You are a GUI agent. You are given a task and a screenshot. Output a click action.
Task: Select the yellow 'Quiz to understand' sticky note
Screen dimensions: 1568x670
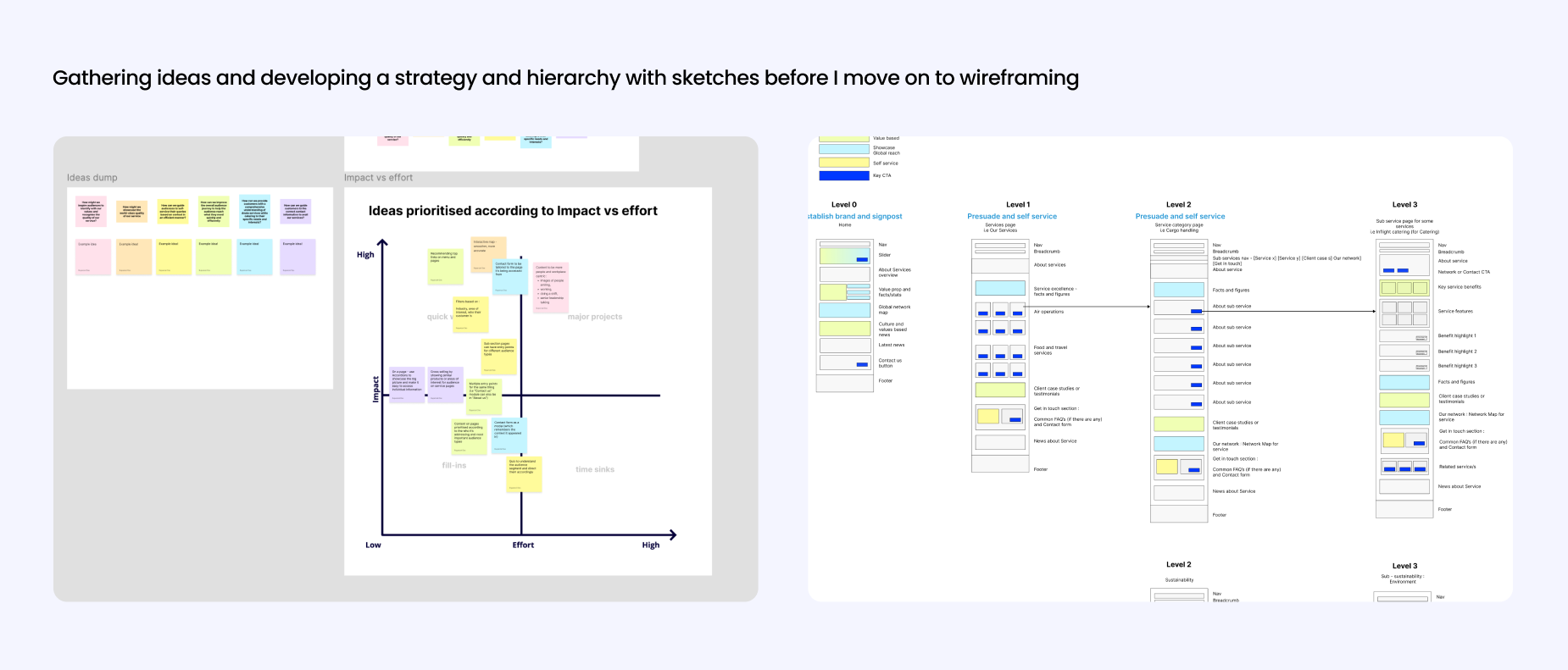tap(523, 474)
